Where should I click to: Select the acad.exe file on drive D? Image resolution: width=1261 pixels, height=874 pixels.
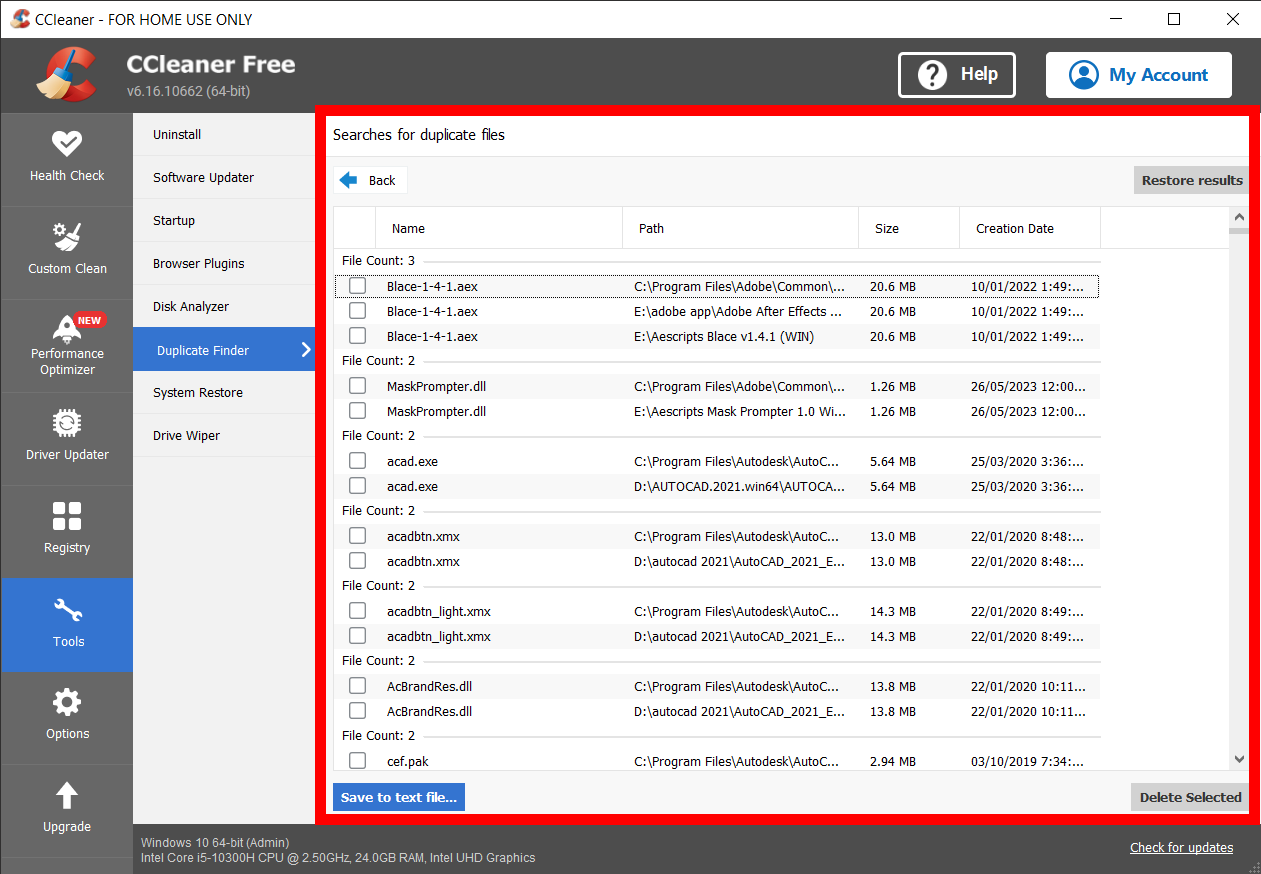click(x=357, y=485)
